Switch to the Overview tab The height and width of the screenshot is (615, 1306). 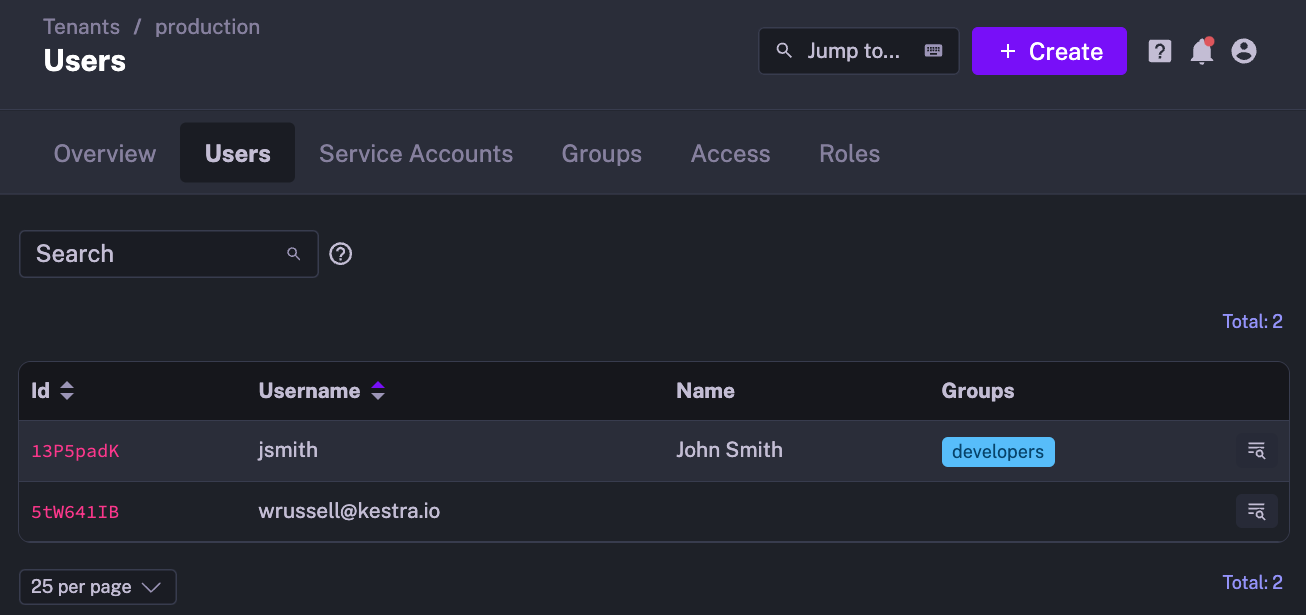[105, 154]
